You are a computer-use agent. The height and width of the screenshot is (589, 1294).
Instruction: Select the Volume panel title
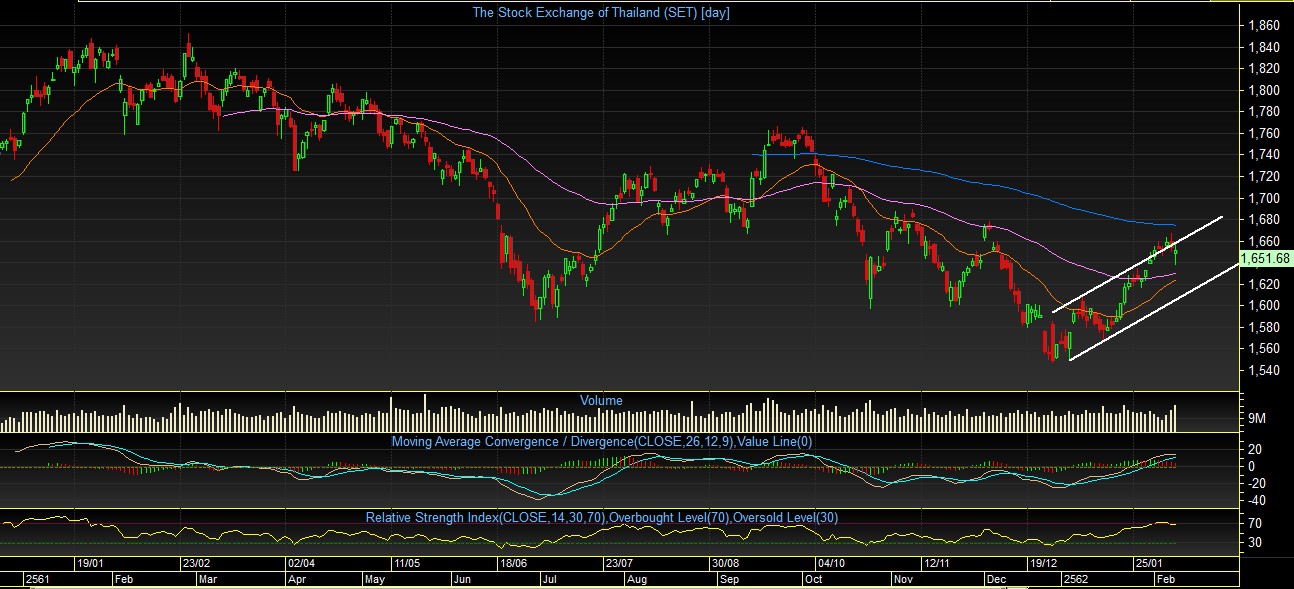(601, 400)
